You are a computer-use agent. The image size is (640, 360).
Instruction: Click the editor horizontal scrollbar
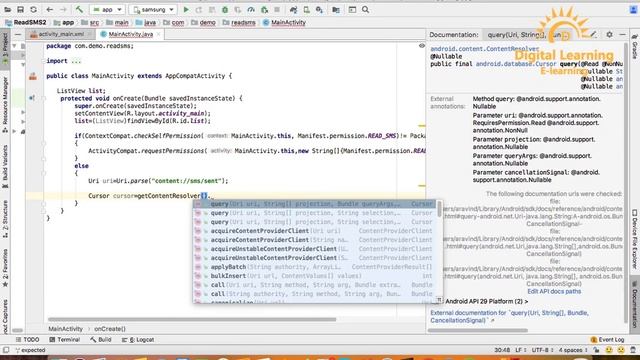[192, 320]
